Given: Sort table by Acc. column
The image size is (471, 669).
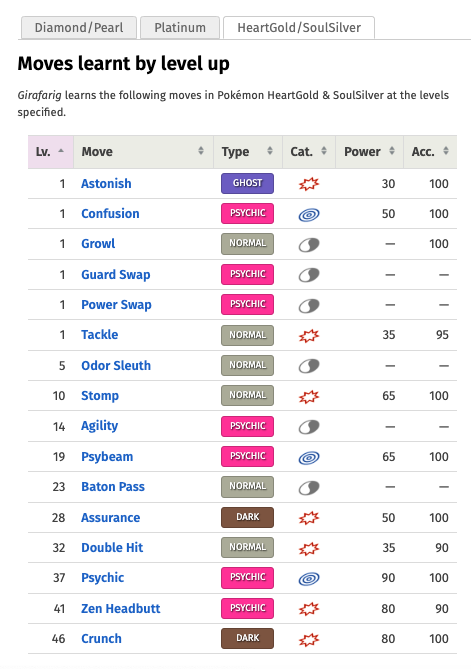Looking at the screenshot, I should (x=430, y=152).
